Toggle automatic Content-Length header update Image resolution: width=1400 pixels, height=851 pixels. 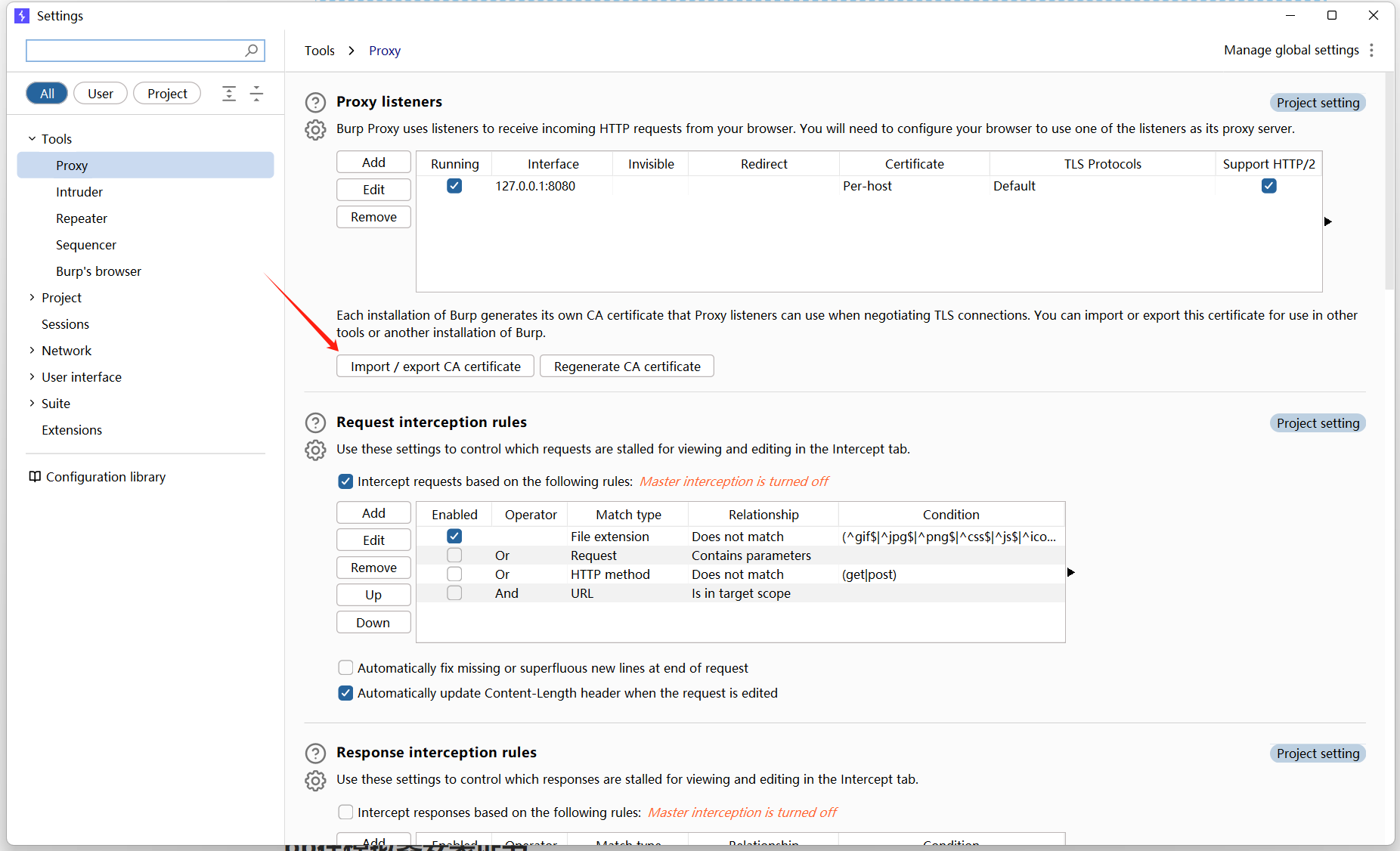click(345, 693)
